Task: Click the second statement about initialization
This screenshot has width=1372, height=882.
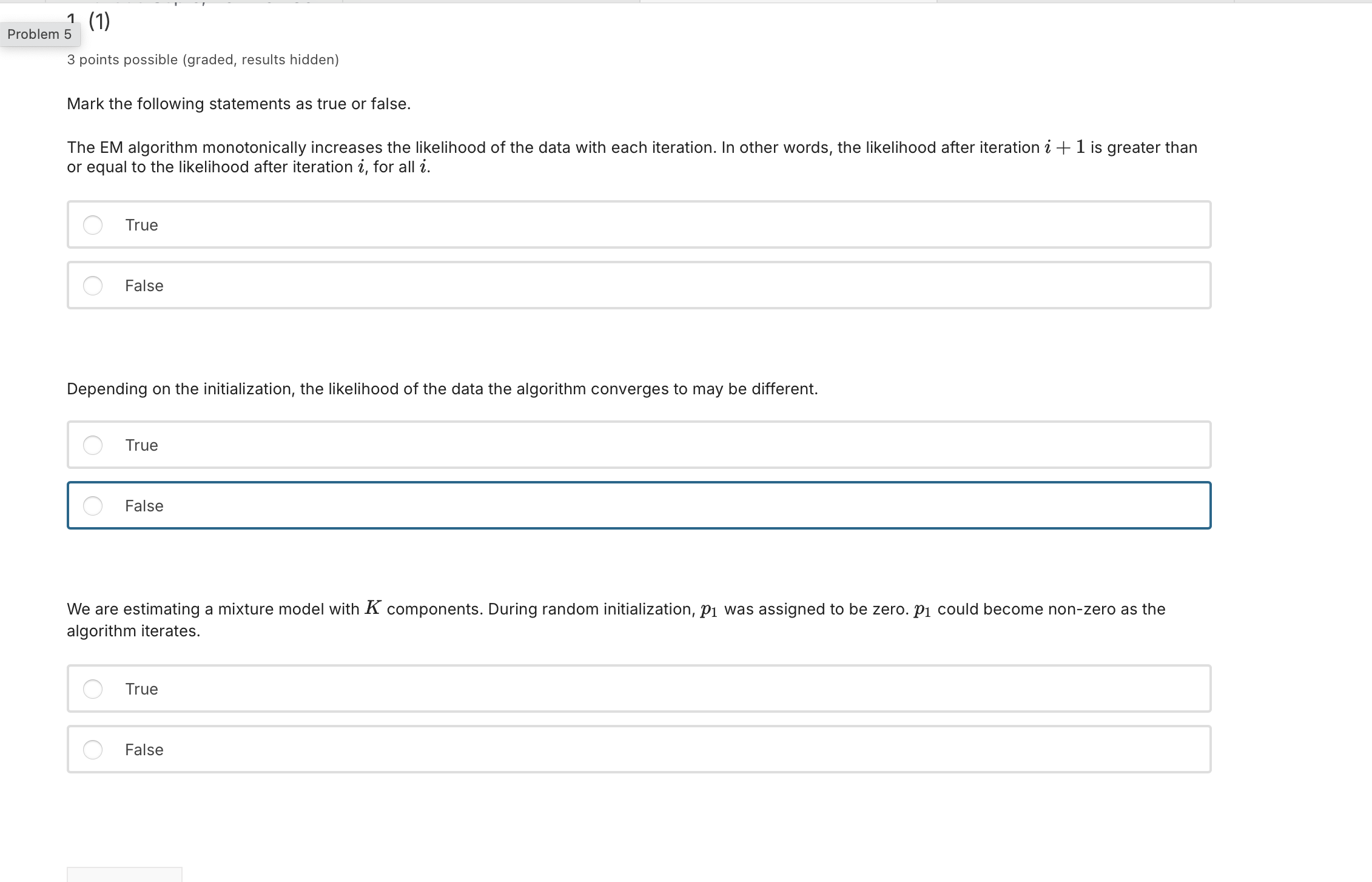Action: pyautogui.click(x=442, y=389)
